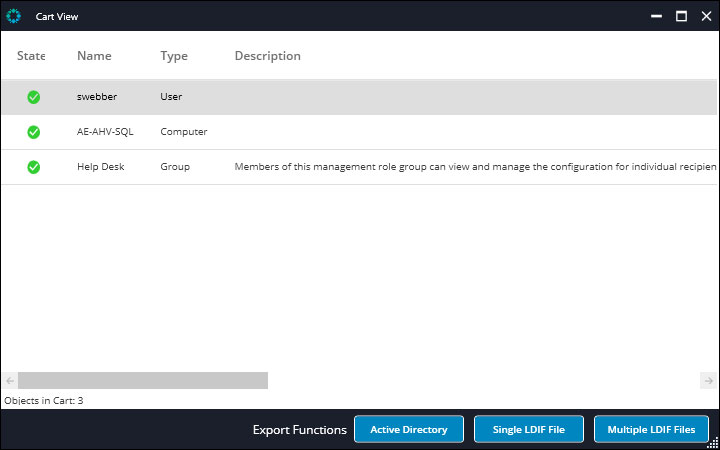The height and width of the screenshot is (450, 720).
Task: Click the resize grip in window corner
Action: 713,444
